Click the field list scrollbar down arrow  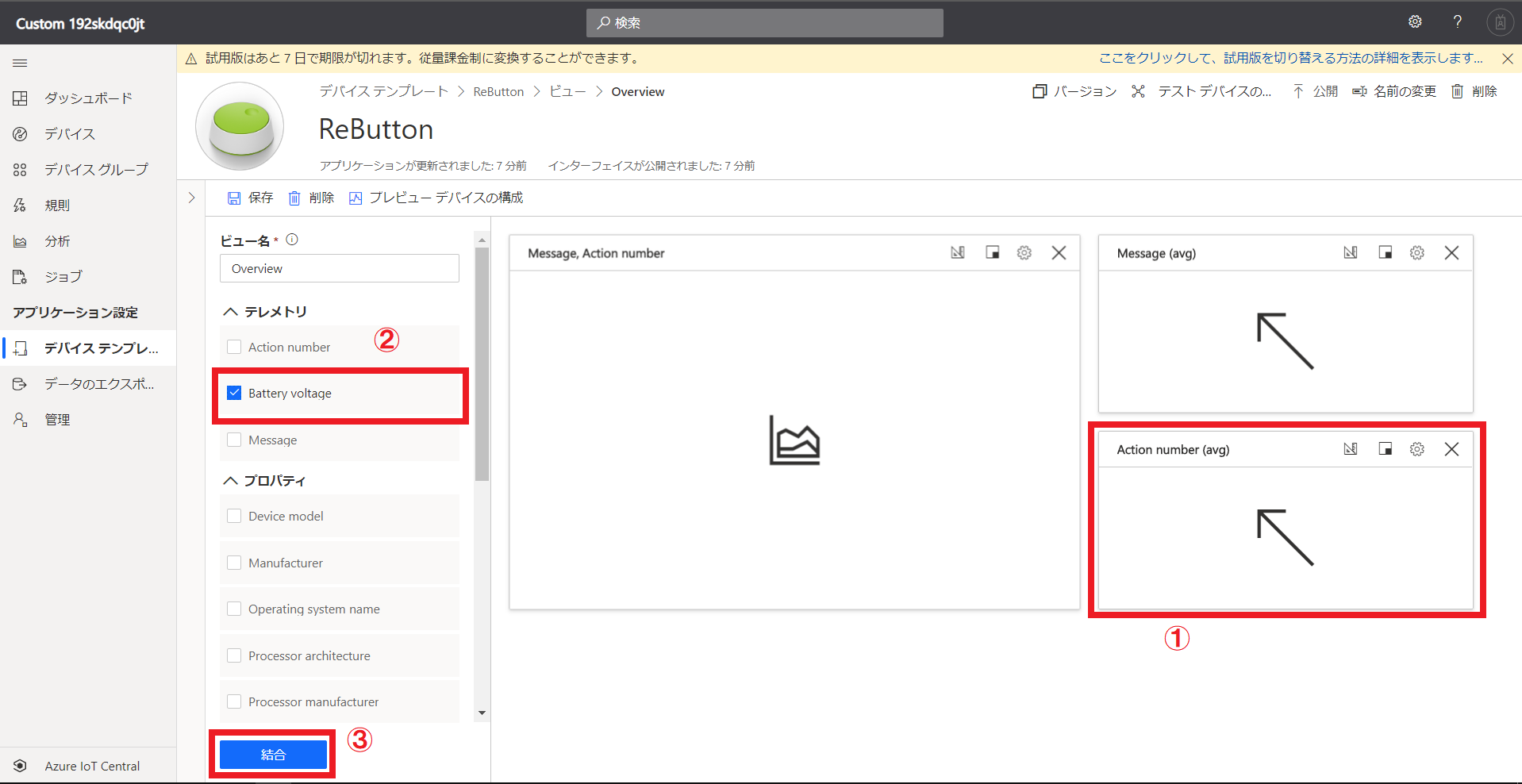[x=482, y=713]
